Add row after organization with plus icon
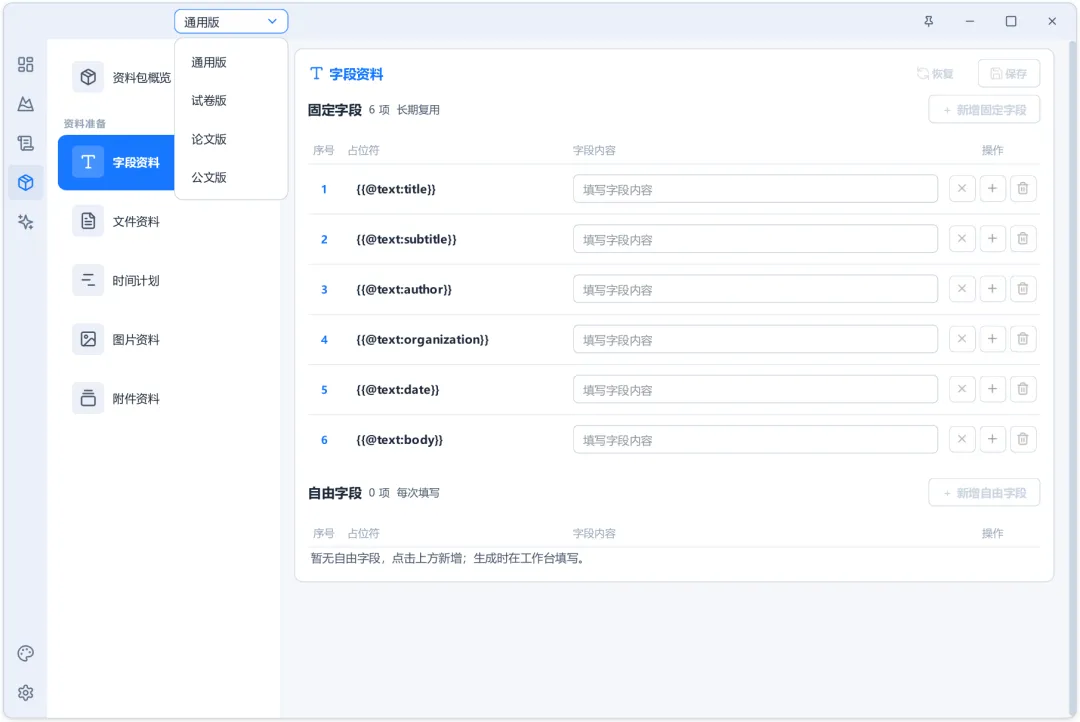 pyautogui.click(x=993, y=339)
